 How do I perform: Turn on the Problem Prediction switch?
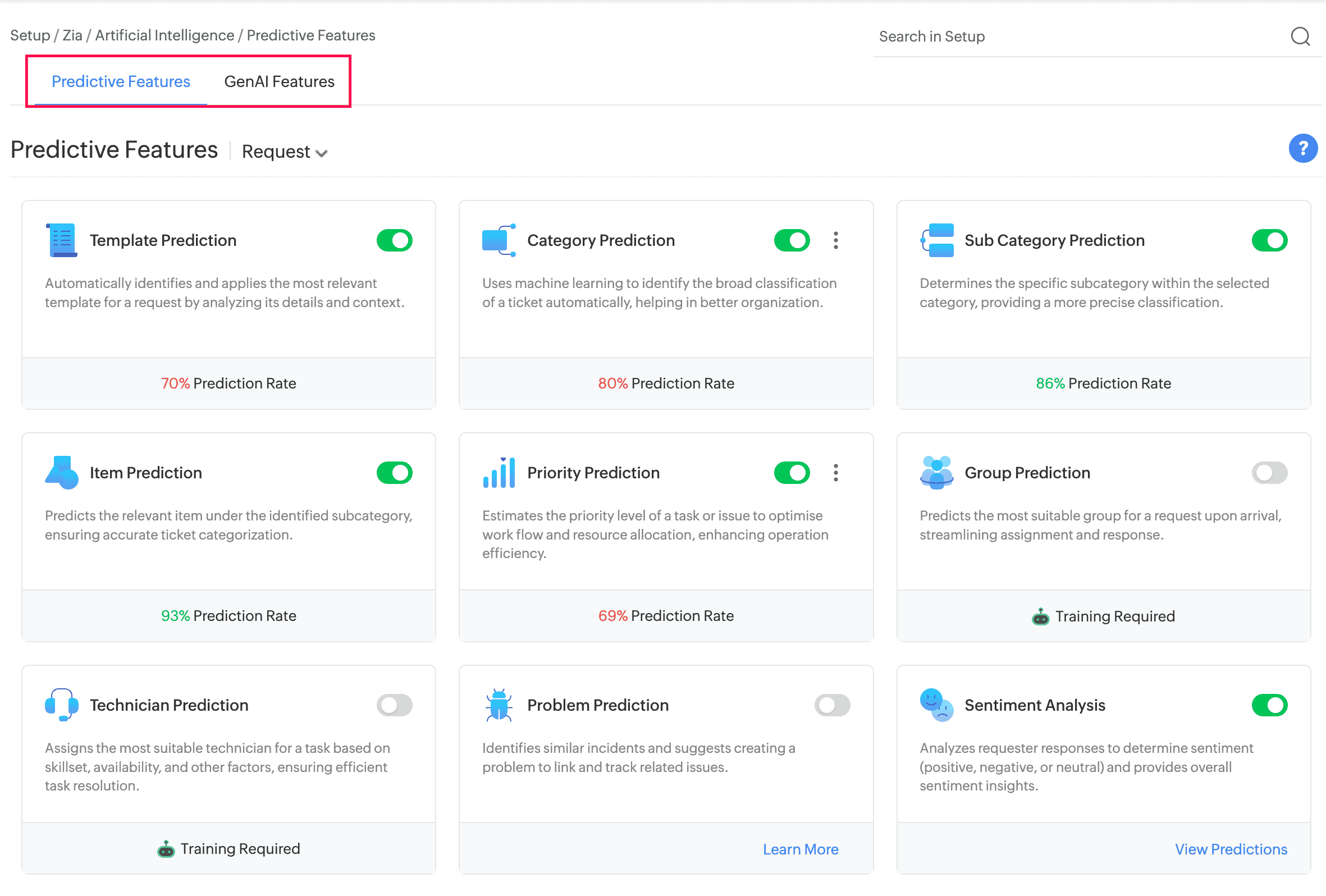[832, 705]
